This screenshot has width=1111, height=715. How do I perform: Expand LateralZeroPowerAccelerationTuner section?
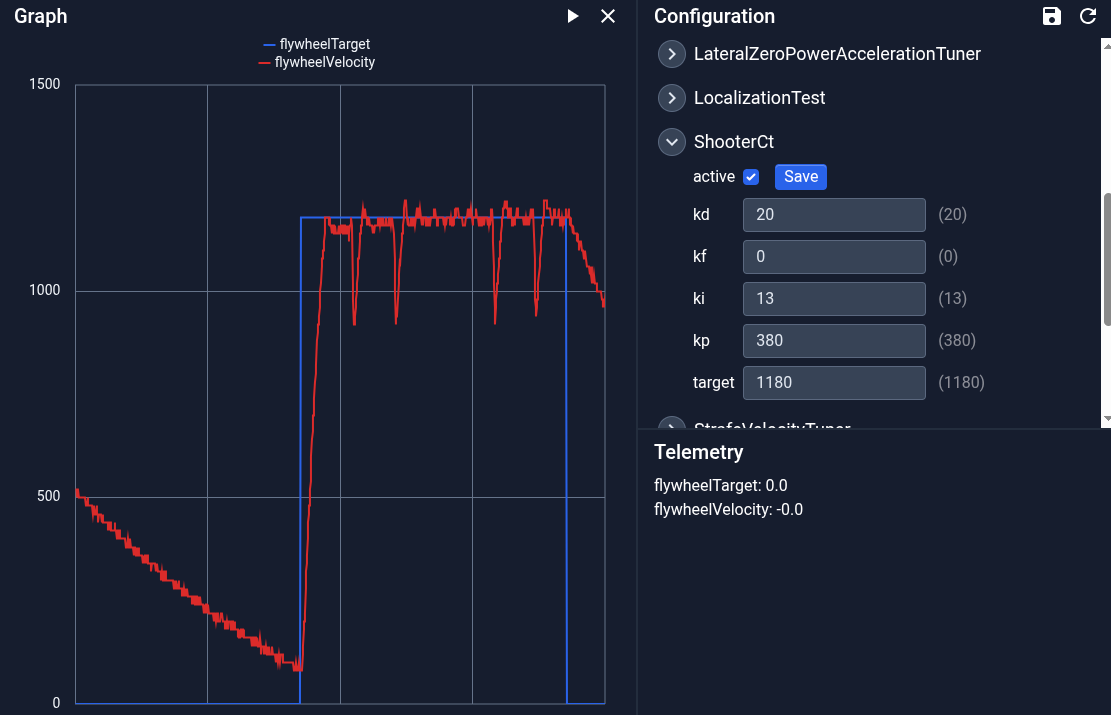[x=672, y=54]
